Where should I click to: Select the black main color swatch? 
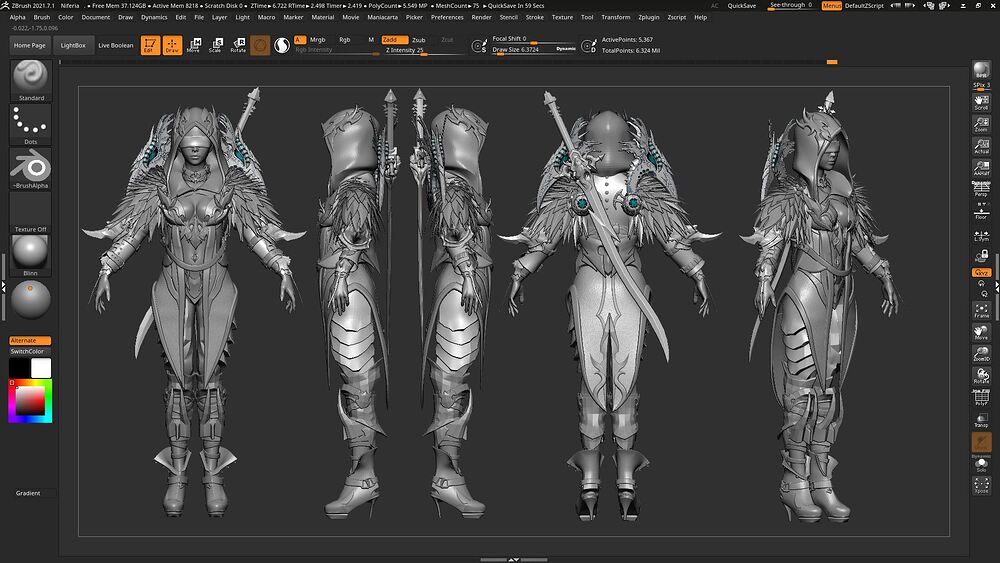tap(19, 368)
